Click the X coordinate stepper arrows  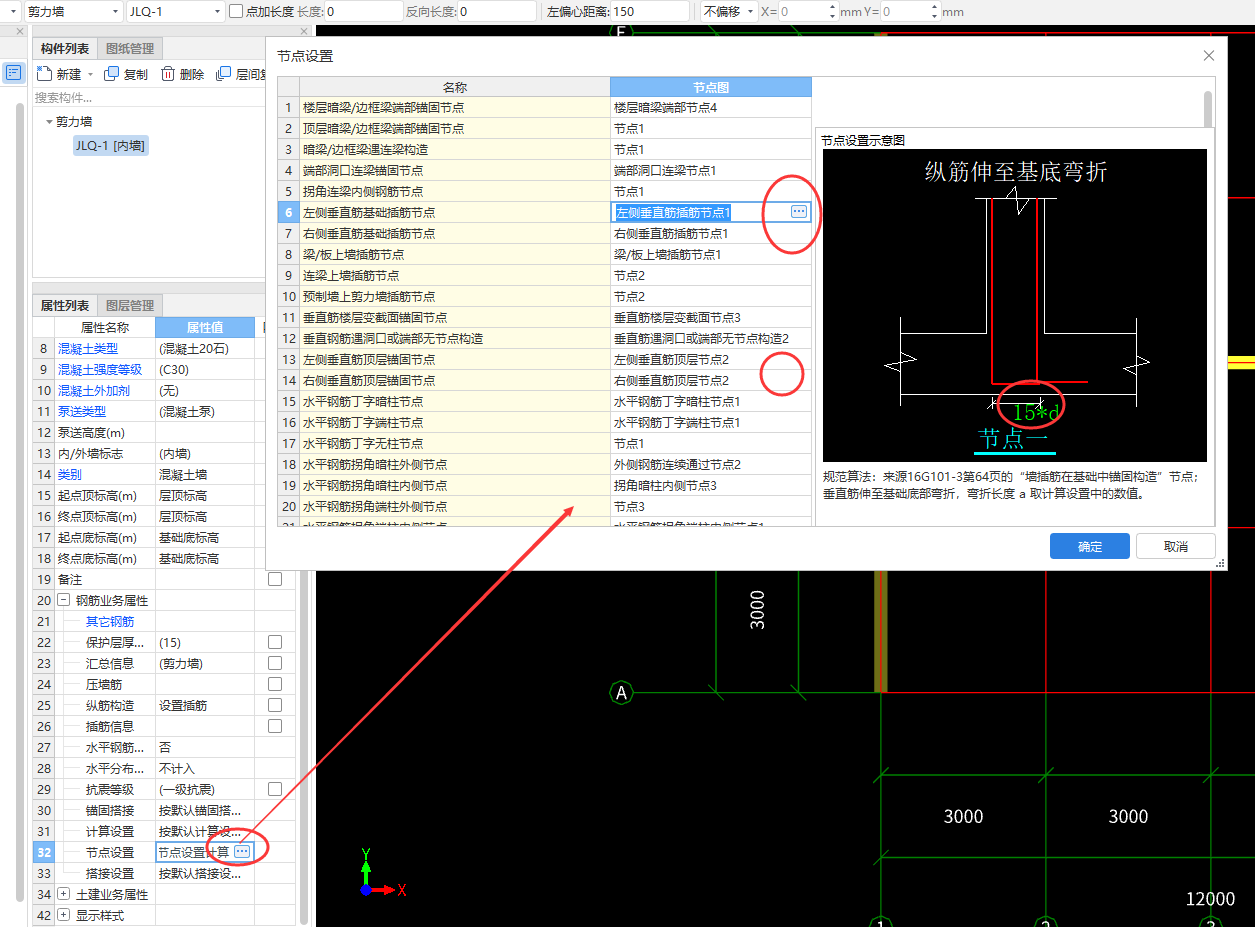tap(833, 12)
